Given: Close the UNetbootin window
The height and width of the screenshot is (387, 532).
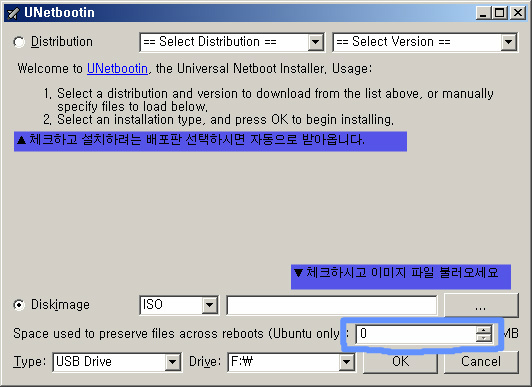Looking at the screenshot, I should (x=518, y=13).
